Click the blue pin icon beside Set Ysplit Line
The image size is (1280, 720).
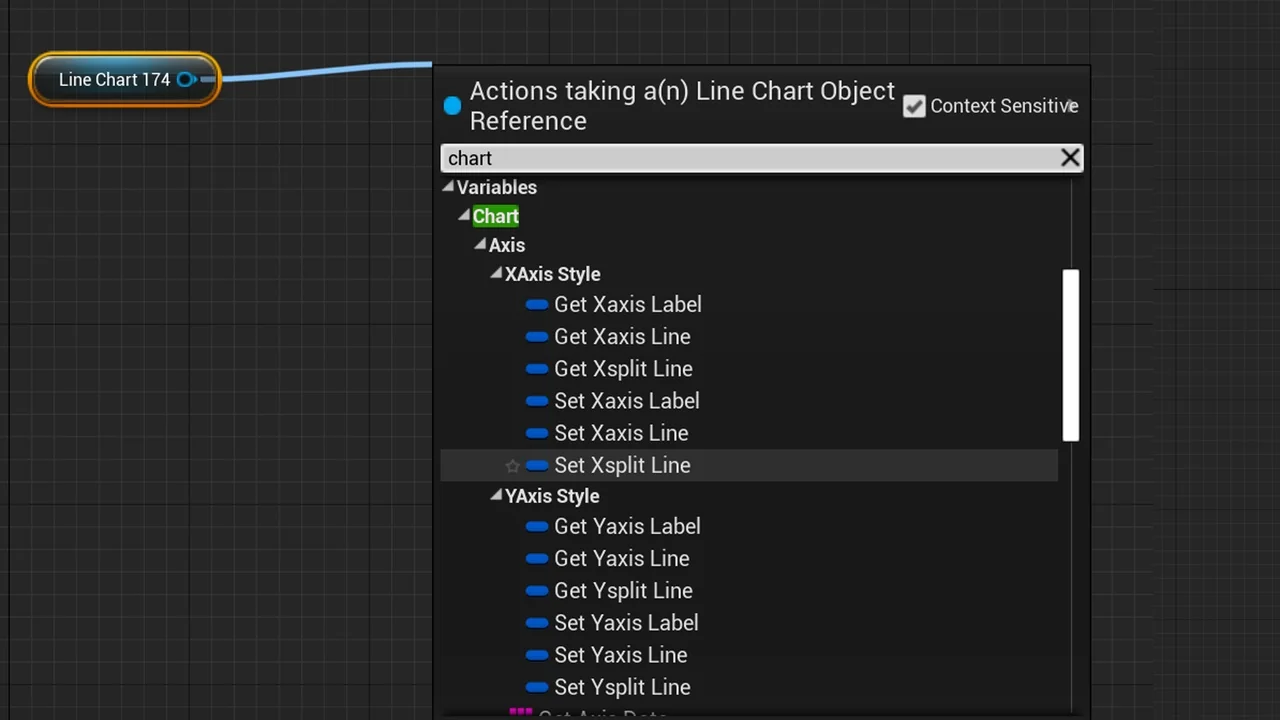(537, 687)
